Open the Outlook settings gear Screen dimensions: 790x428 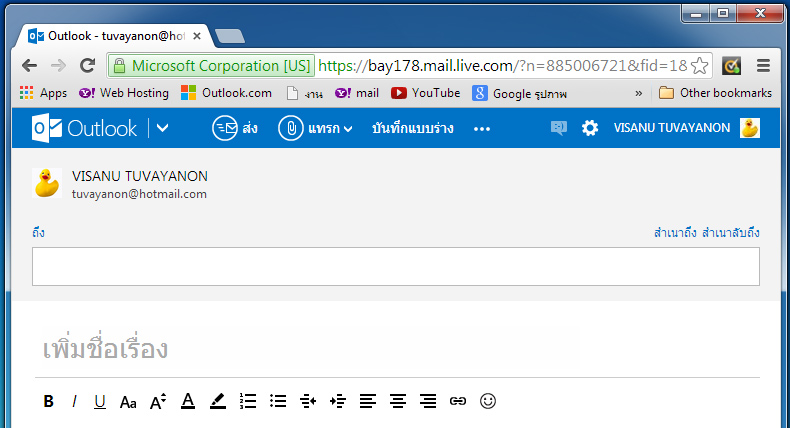pyautogui.click(x=590, y=128)
